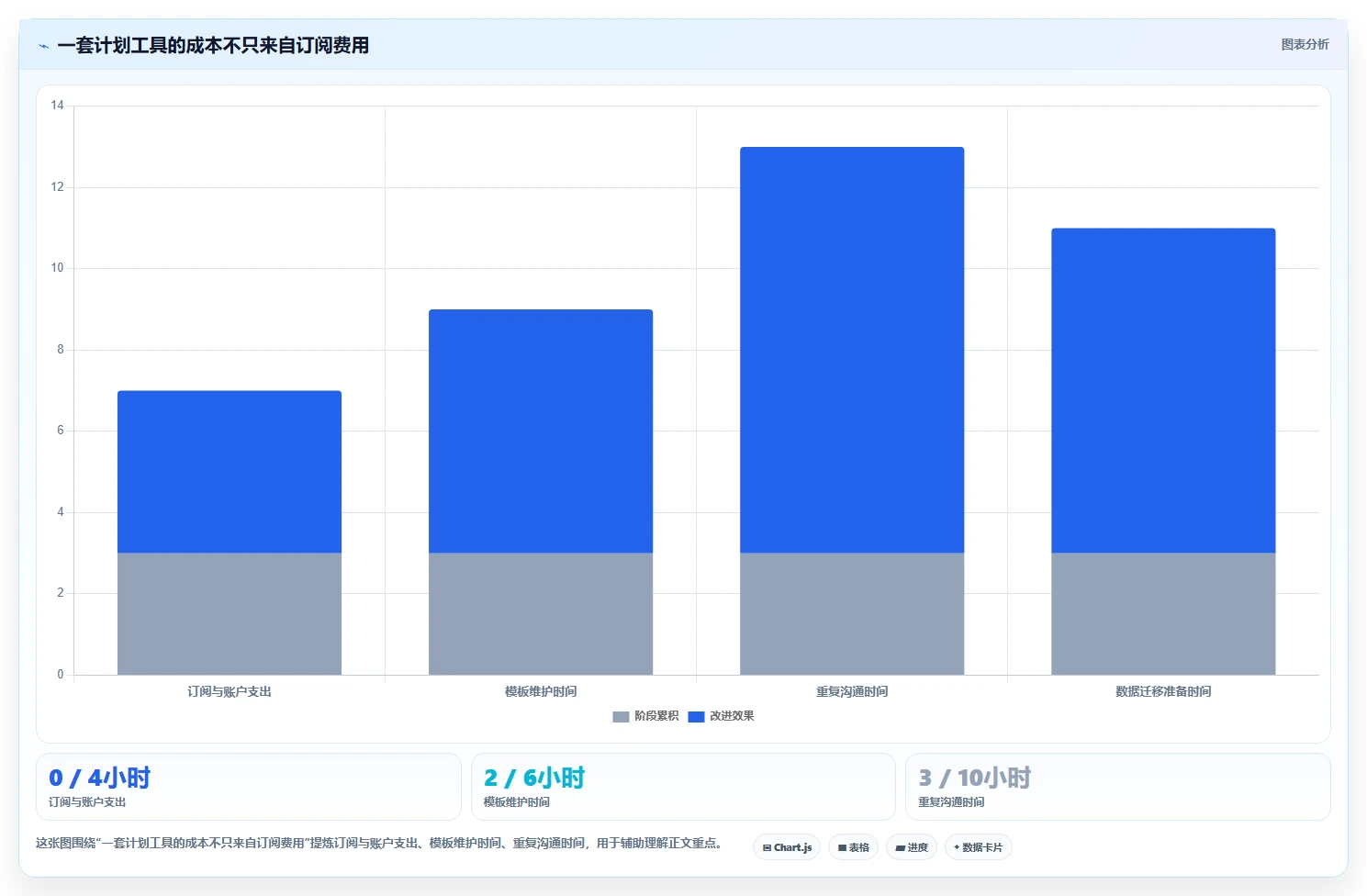
Task: Toggle the 阶段累积 legend gray swatch
Action: (x=621, y=716)
